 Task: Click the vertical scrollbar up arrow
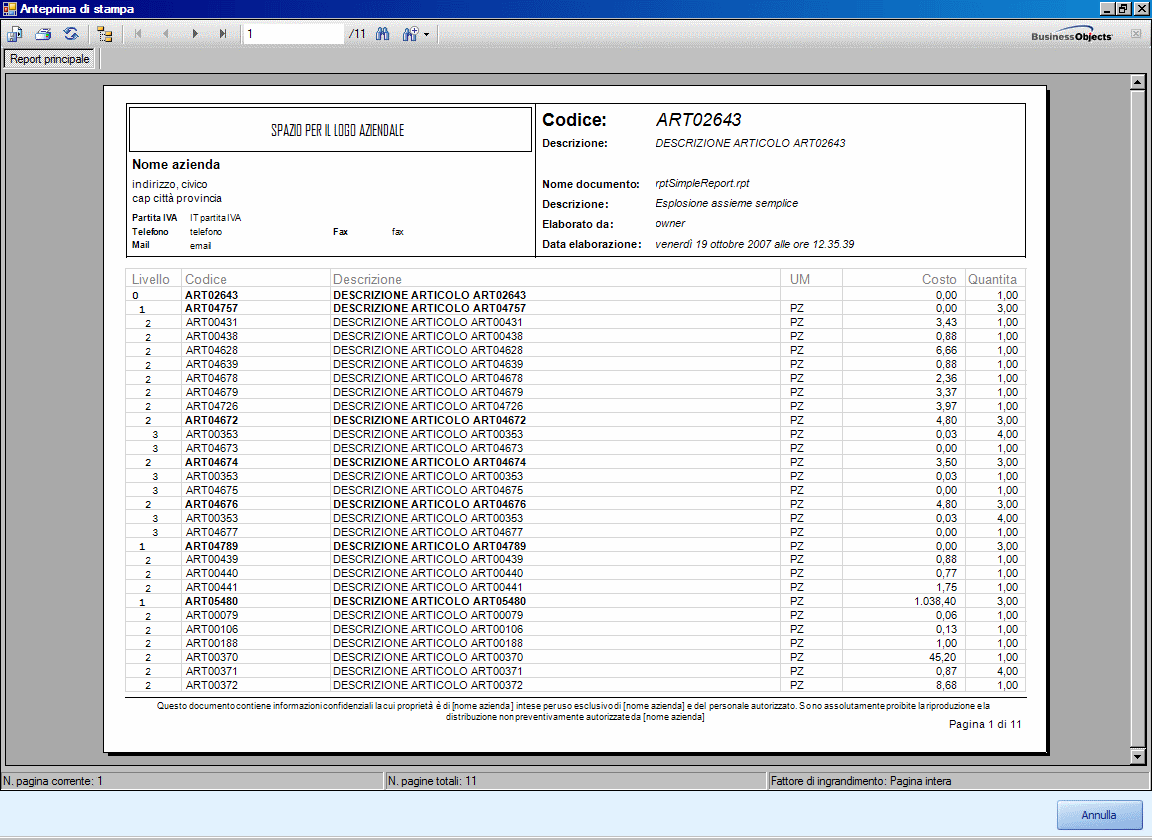coord(1137,82)
